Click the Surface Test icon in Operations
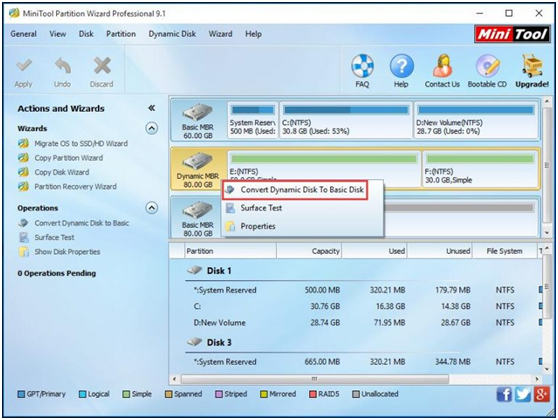 coord(23,237)
